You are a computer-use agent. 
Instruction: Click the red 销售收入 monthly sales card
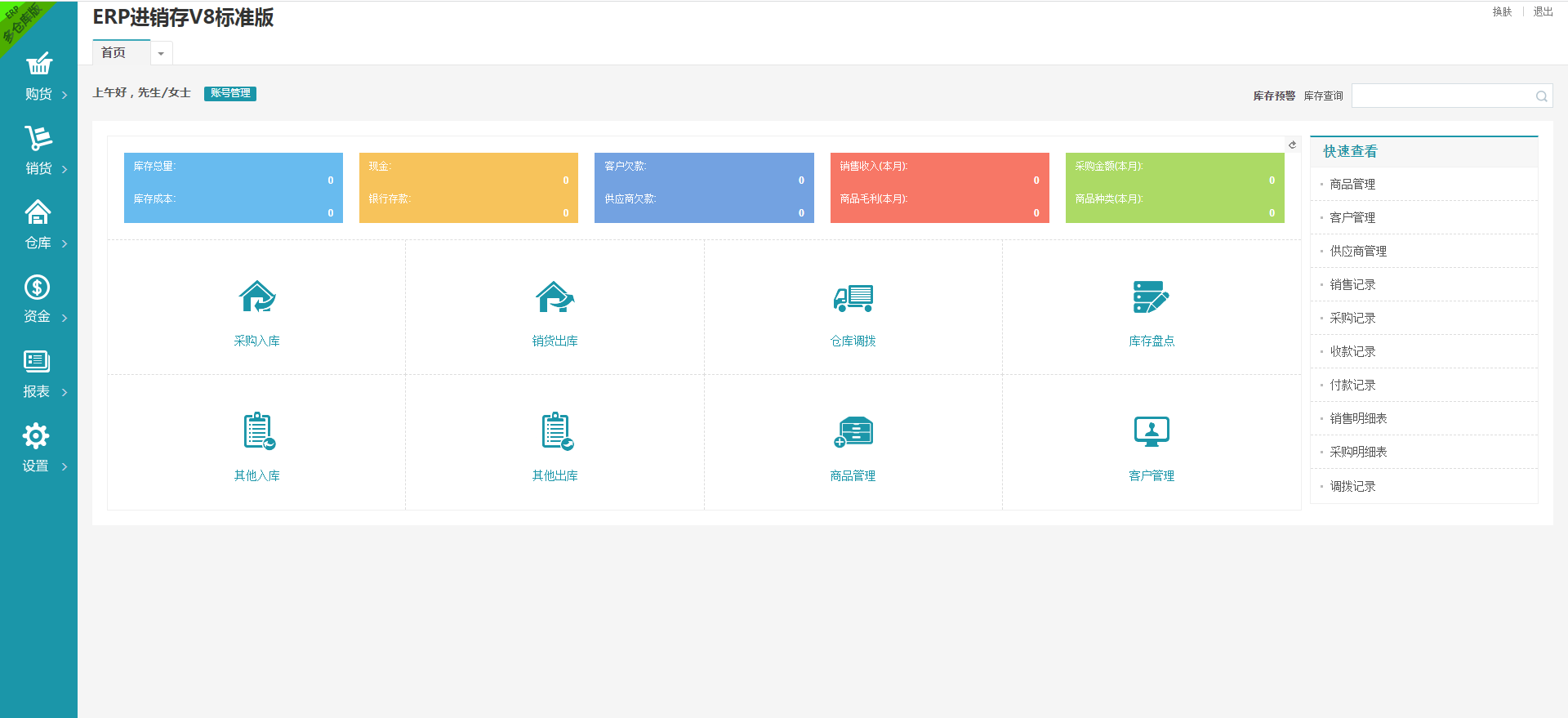(939, 188)
